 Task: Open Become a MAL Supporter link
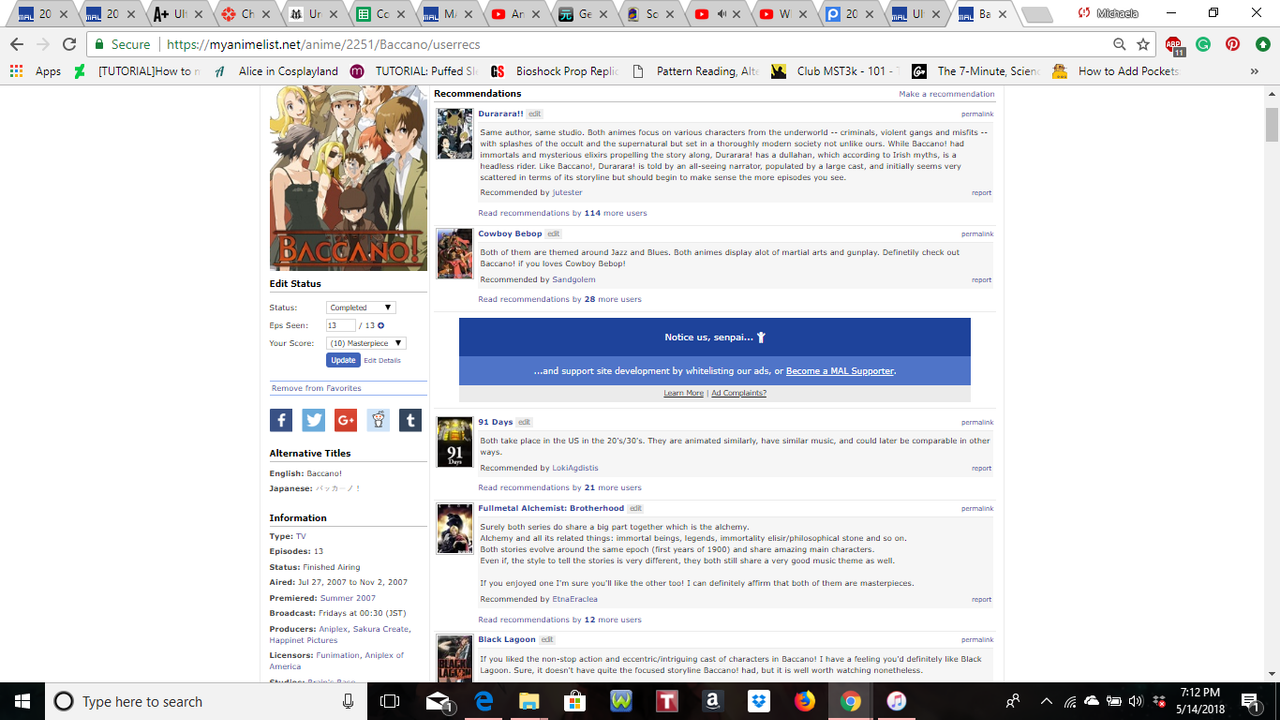point(840,371)
